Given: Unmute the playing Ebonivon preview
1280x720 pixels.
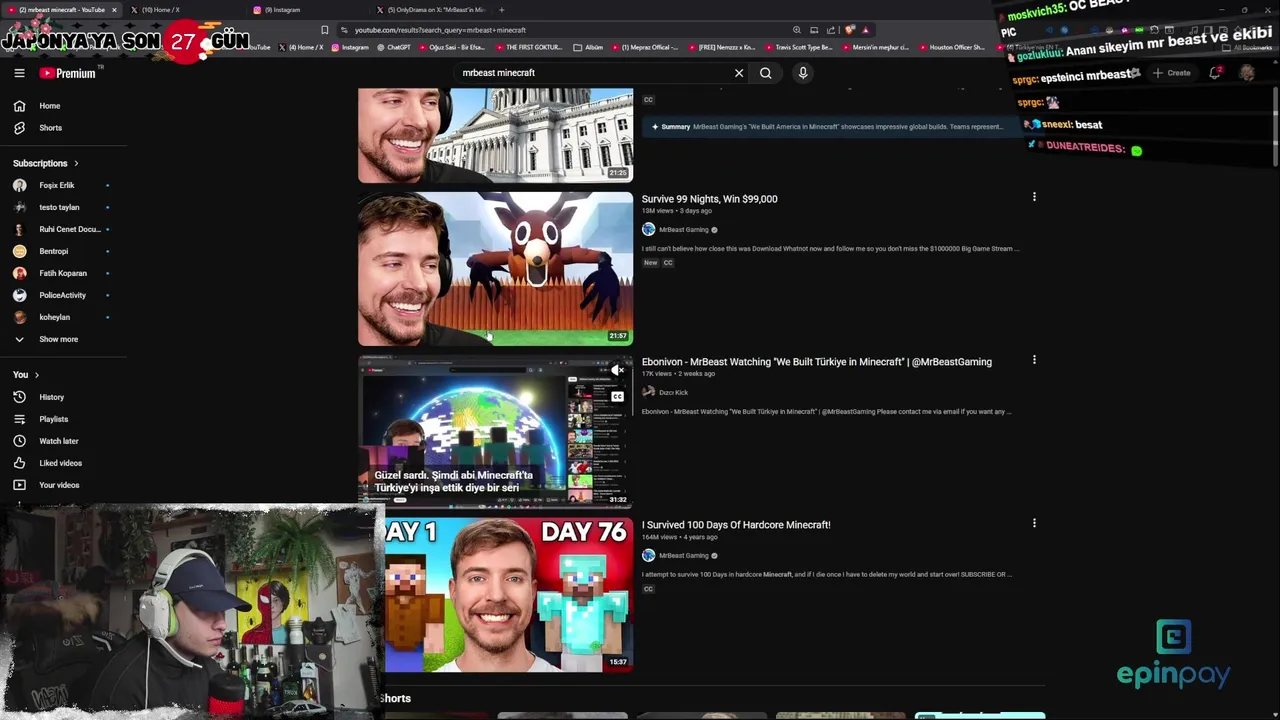Looking at the screenshot, I should coord(617,371).
